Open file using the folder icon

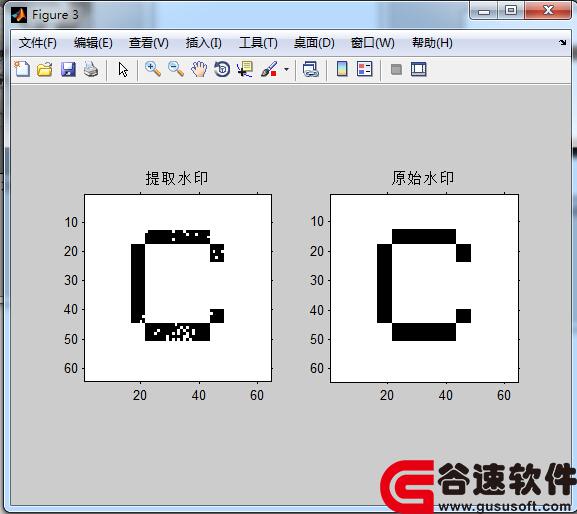tap(45, 69)
